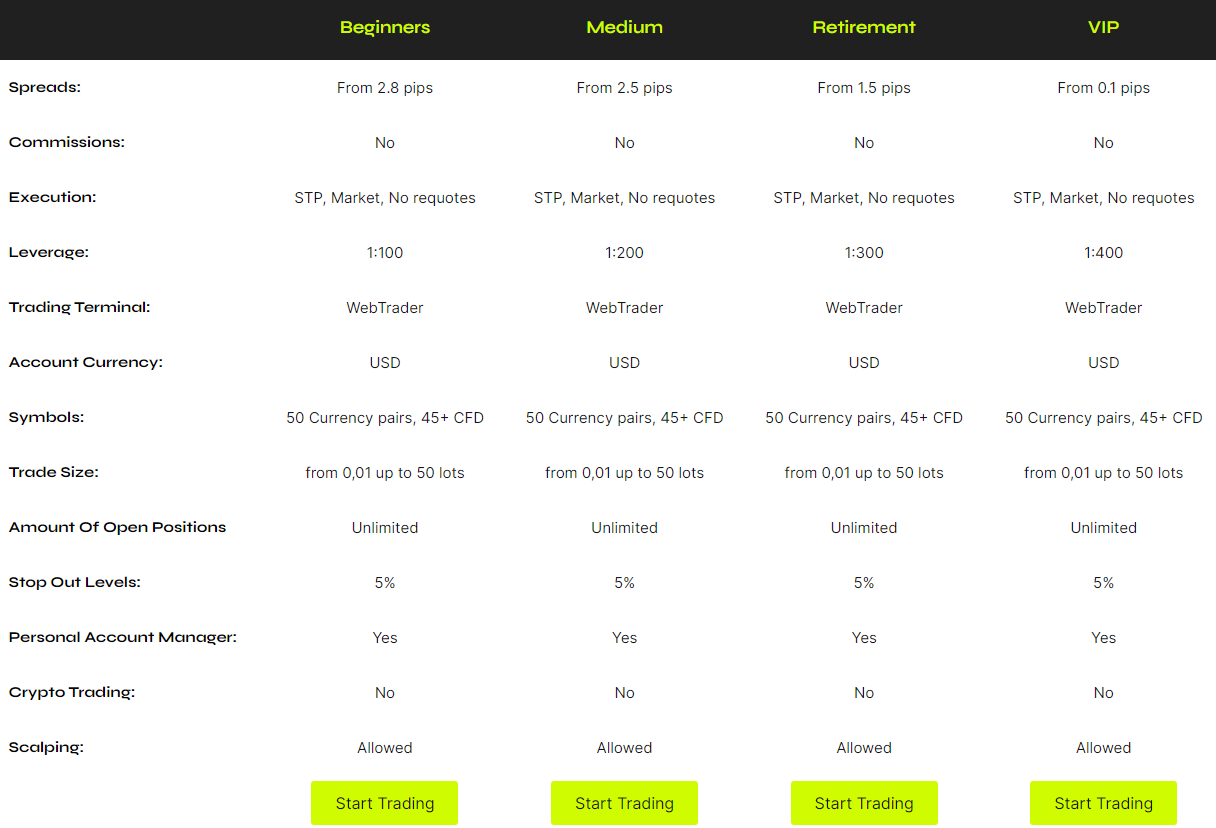Viewport: 1216px width, 828px height.
Task: Click the Beginners 1:100 leverage value
Action: [385, 253]
